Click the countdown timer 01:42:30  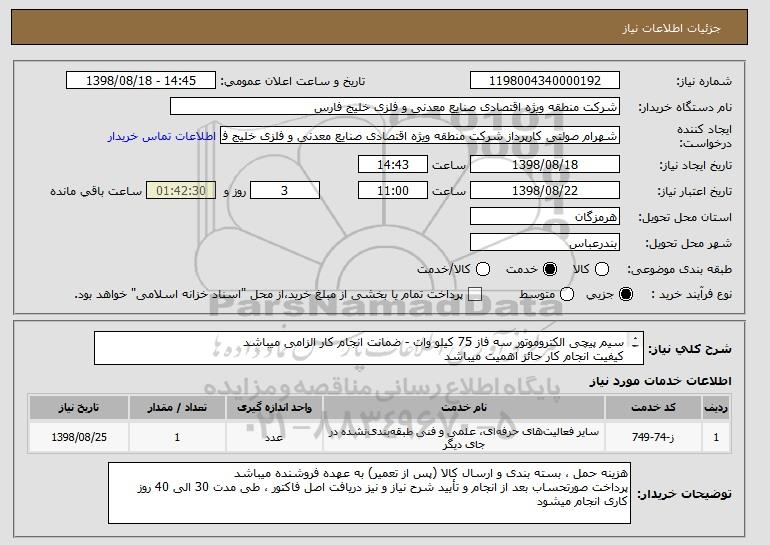[181, 191]
